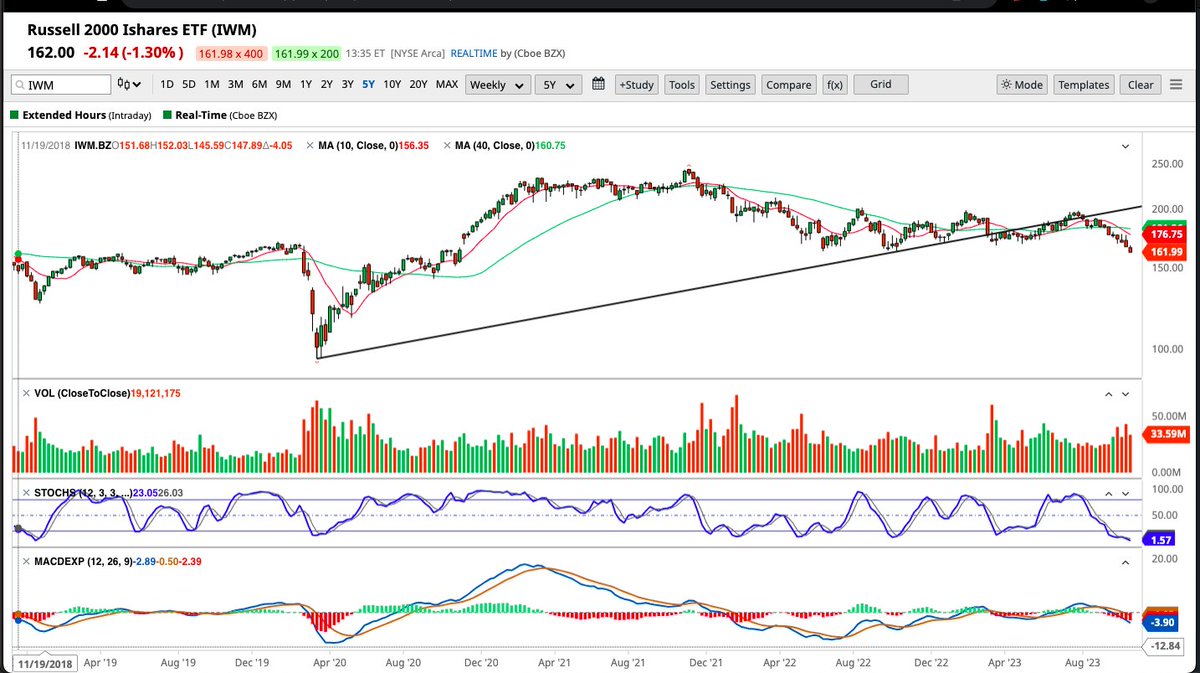The image size is (1200, 673).
Task: Remove the MACDEXP study panel
Action: pyautogui.click(x=26, y=562)
